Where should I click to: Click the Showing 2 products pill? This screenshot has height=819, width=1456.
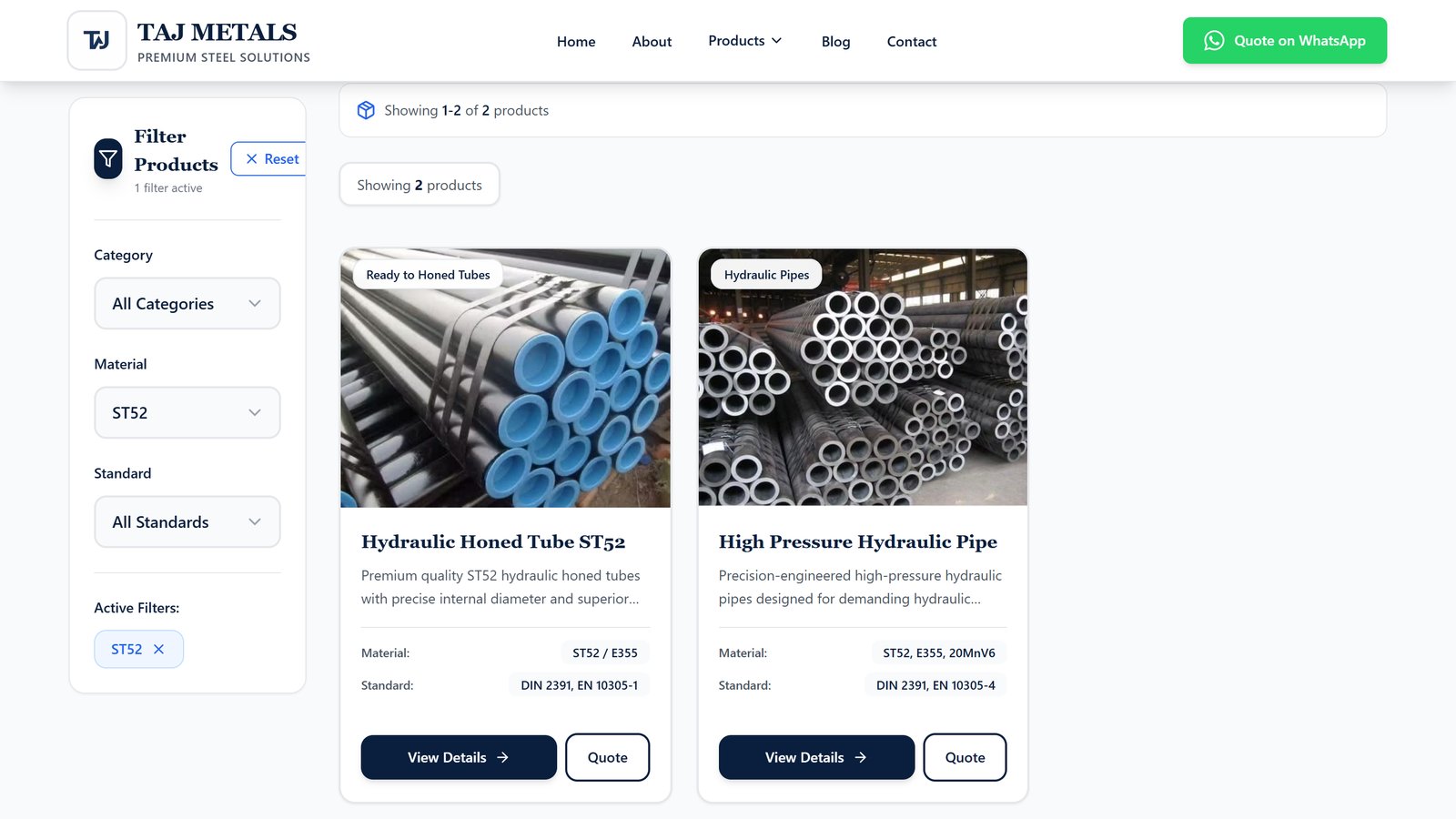pos(420,185)
